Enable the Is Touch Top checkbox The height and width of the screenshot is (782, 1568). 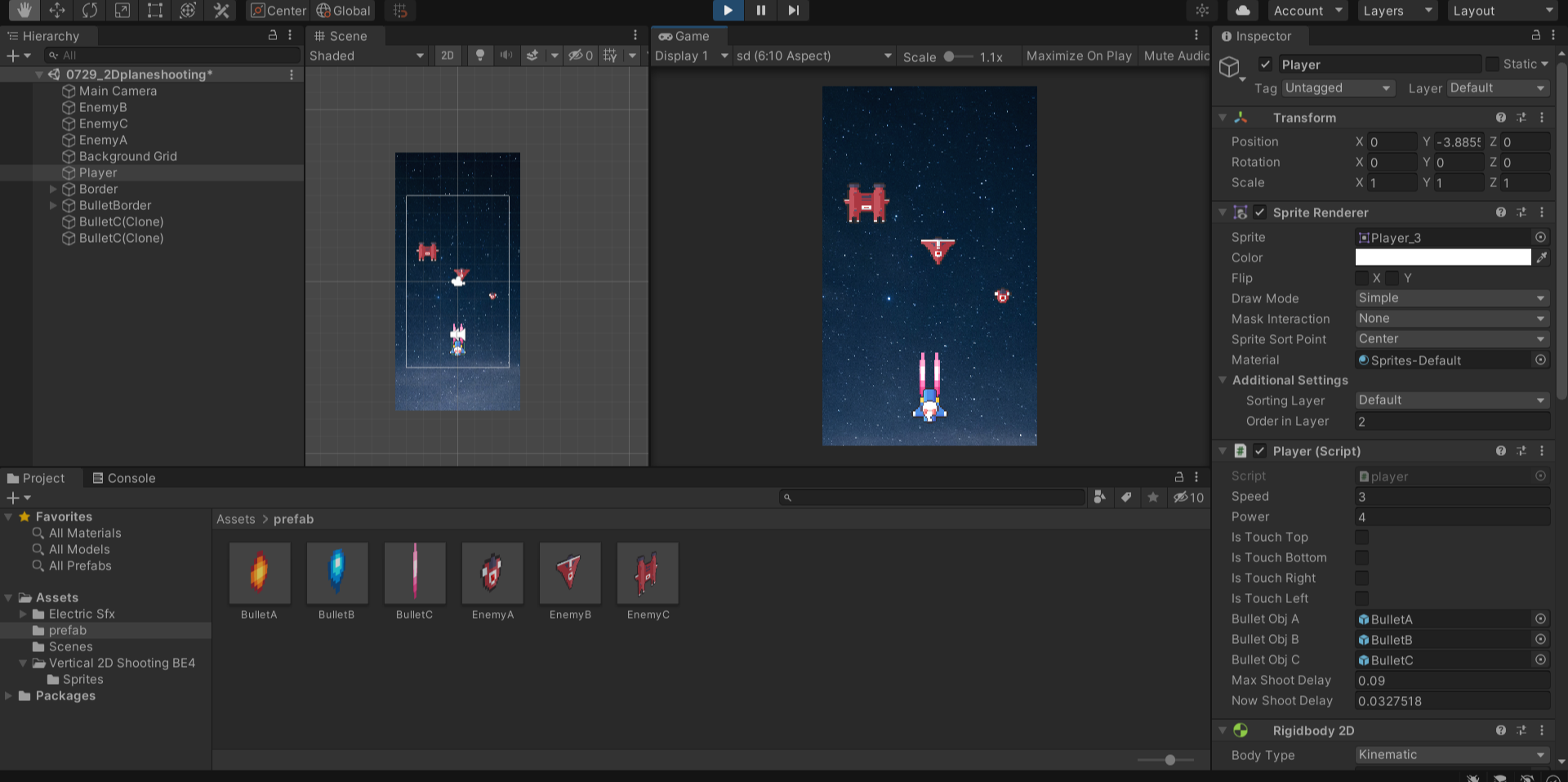coord(1361,538)
